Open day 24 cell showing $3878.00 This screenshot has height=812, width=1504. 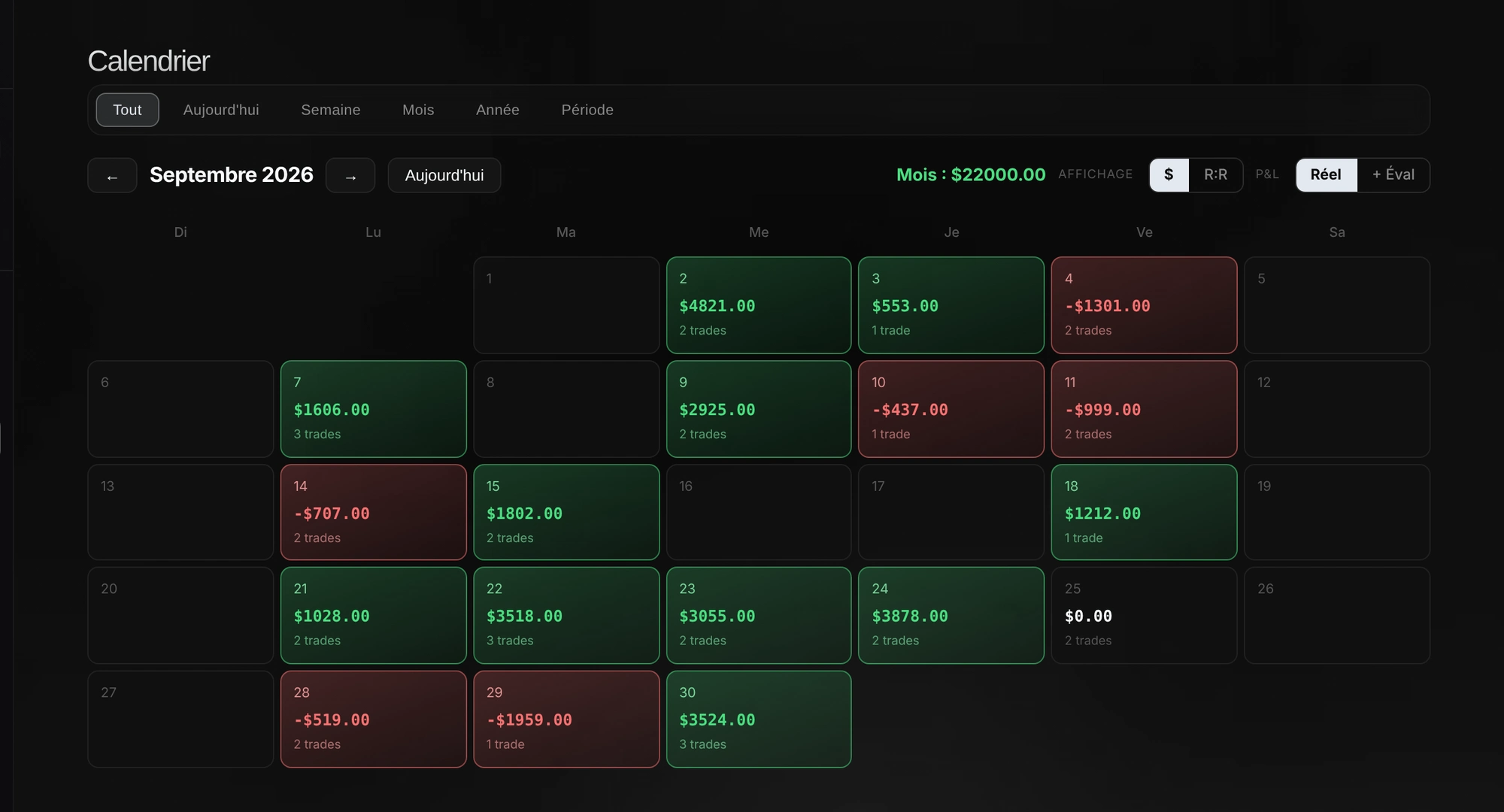951,615
